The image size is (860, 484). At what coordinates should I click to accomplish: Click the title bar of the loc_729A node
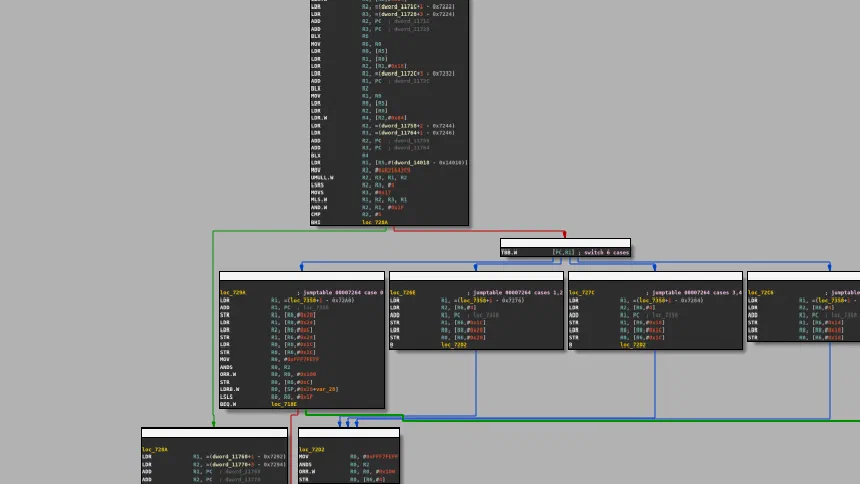tap(302, 276)
